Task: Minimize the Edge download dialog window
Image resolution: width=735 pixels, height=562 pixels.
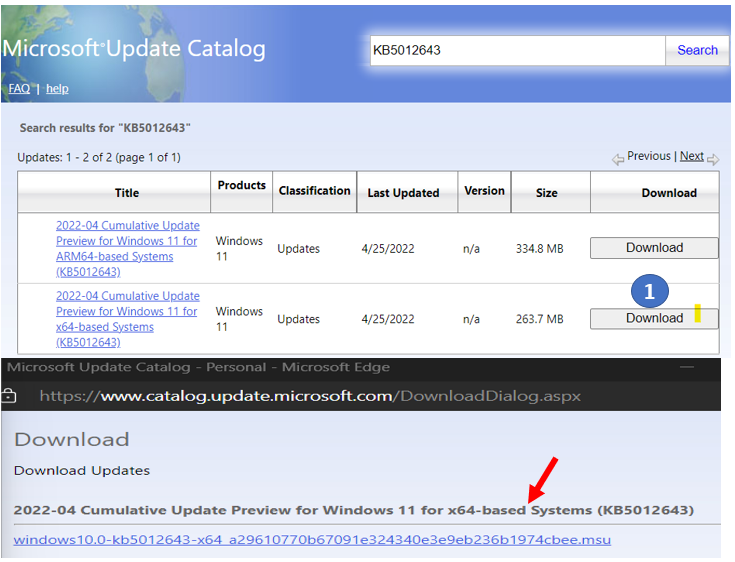Action: point(687,367)
